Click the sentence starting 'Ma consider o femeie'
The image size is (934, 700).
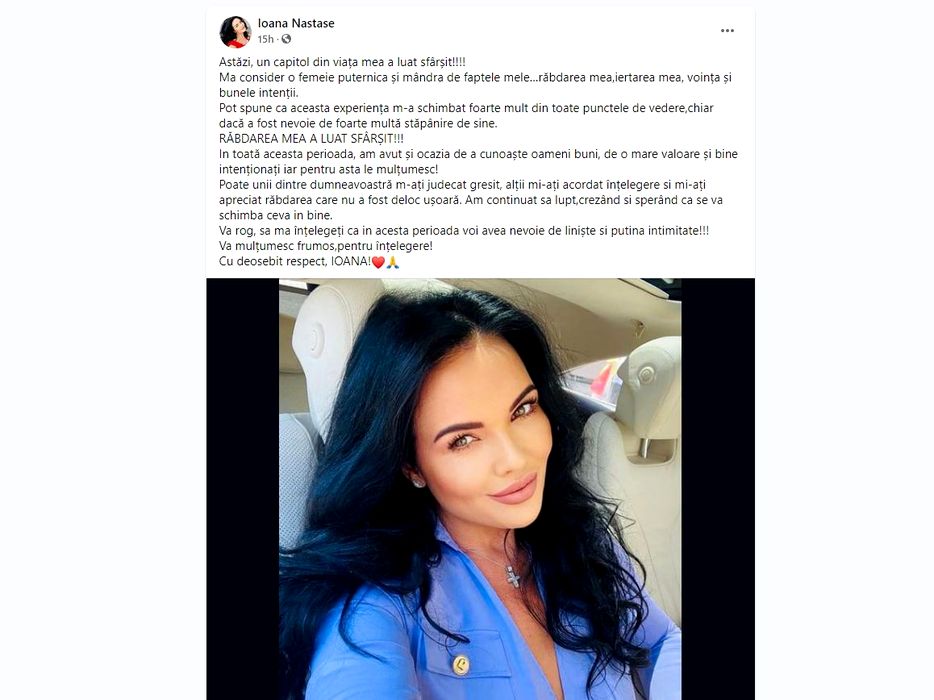pyautogui.click(x=475, y=85)
